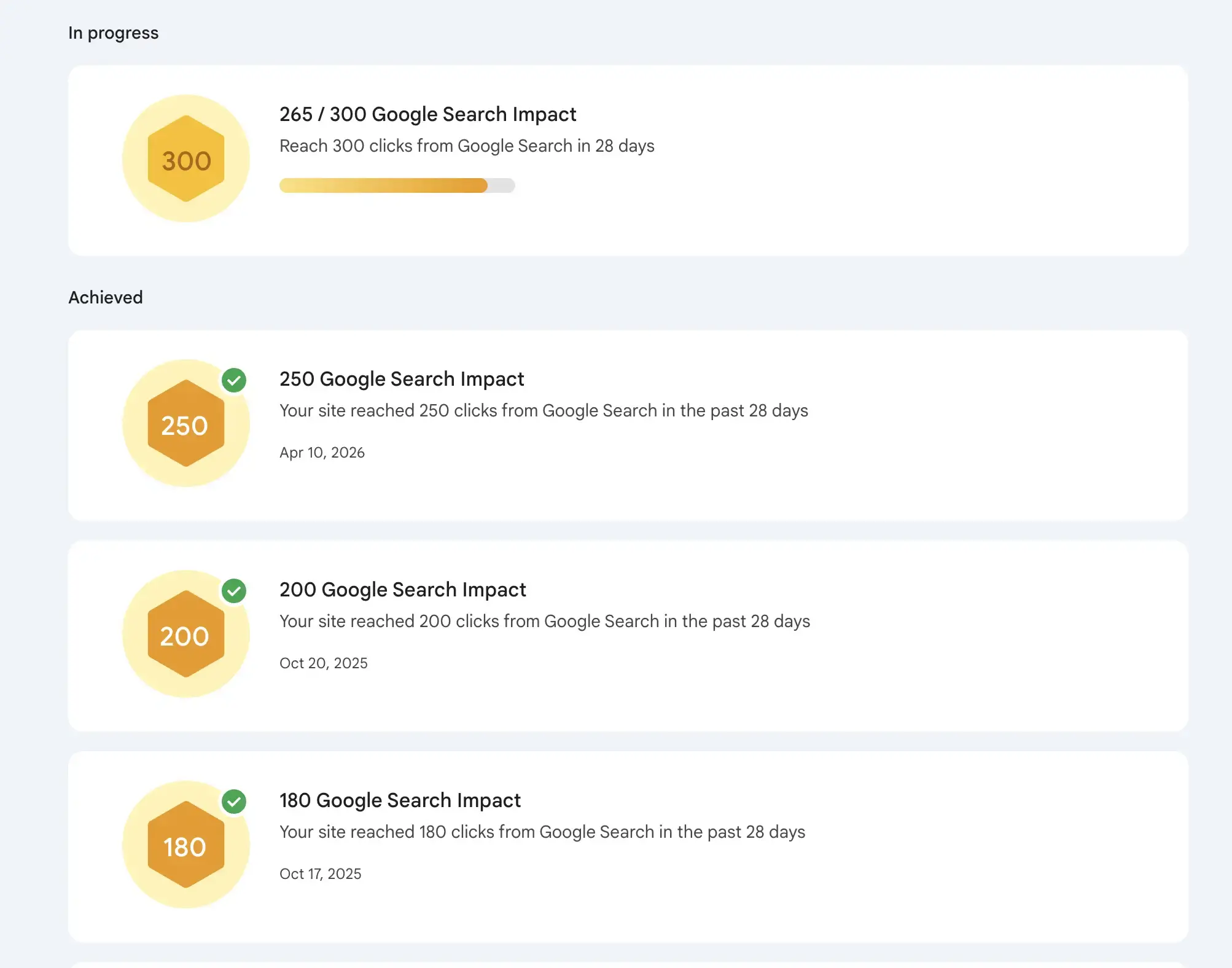Click the 250 clicks hexagon badge

pos(186,423)
